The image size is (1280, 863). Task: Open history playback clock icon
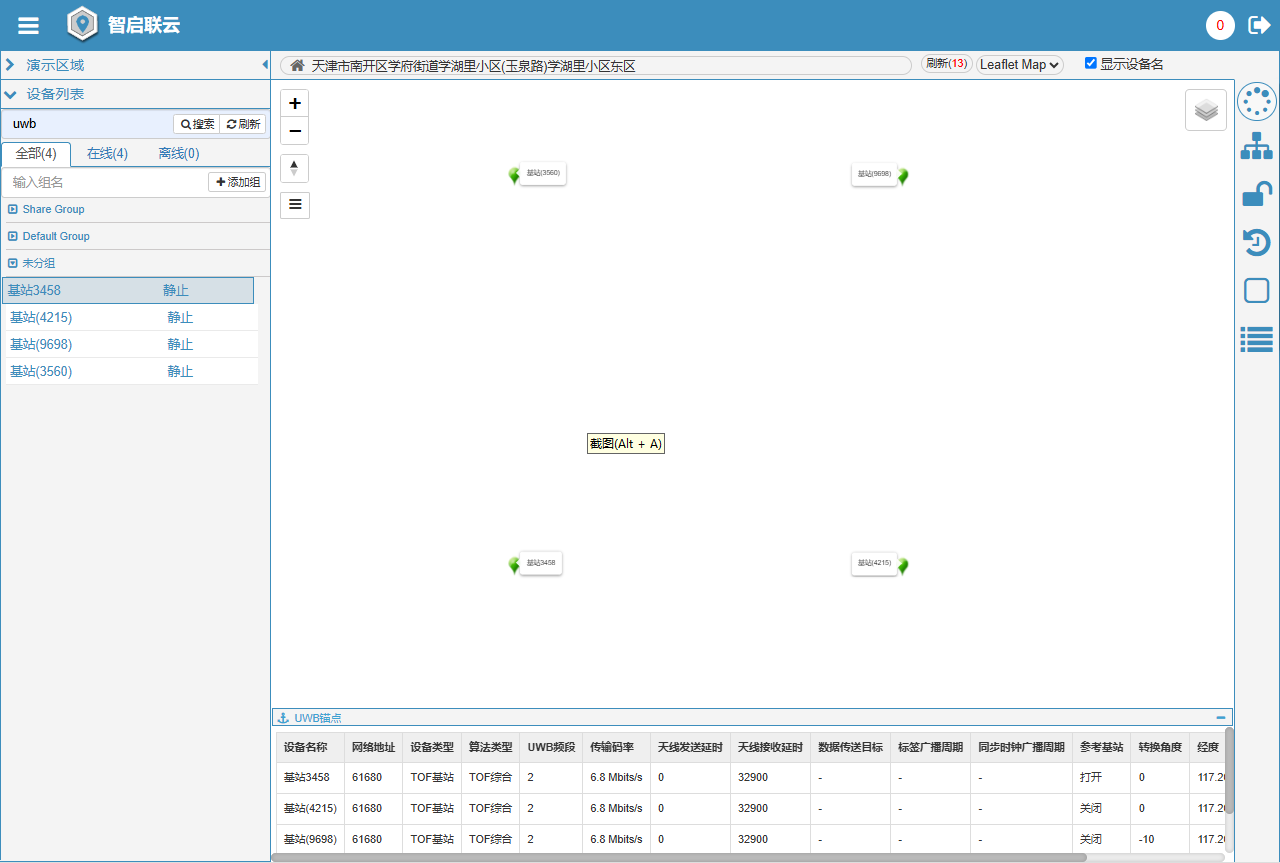coord(1256,242)
